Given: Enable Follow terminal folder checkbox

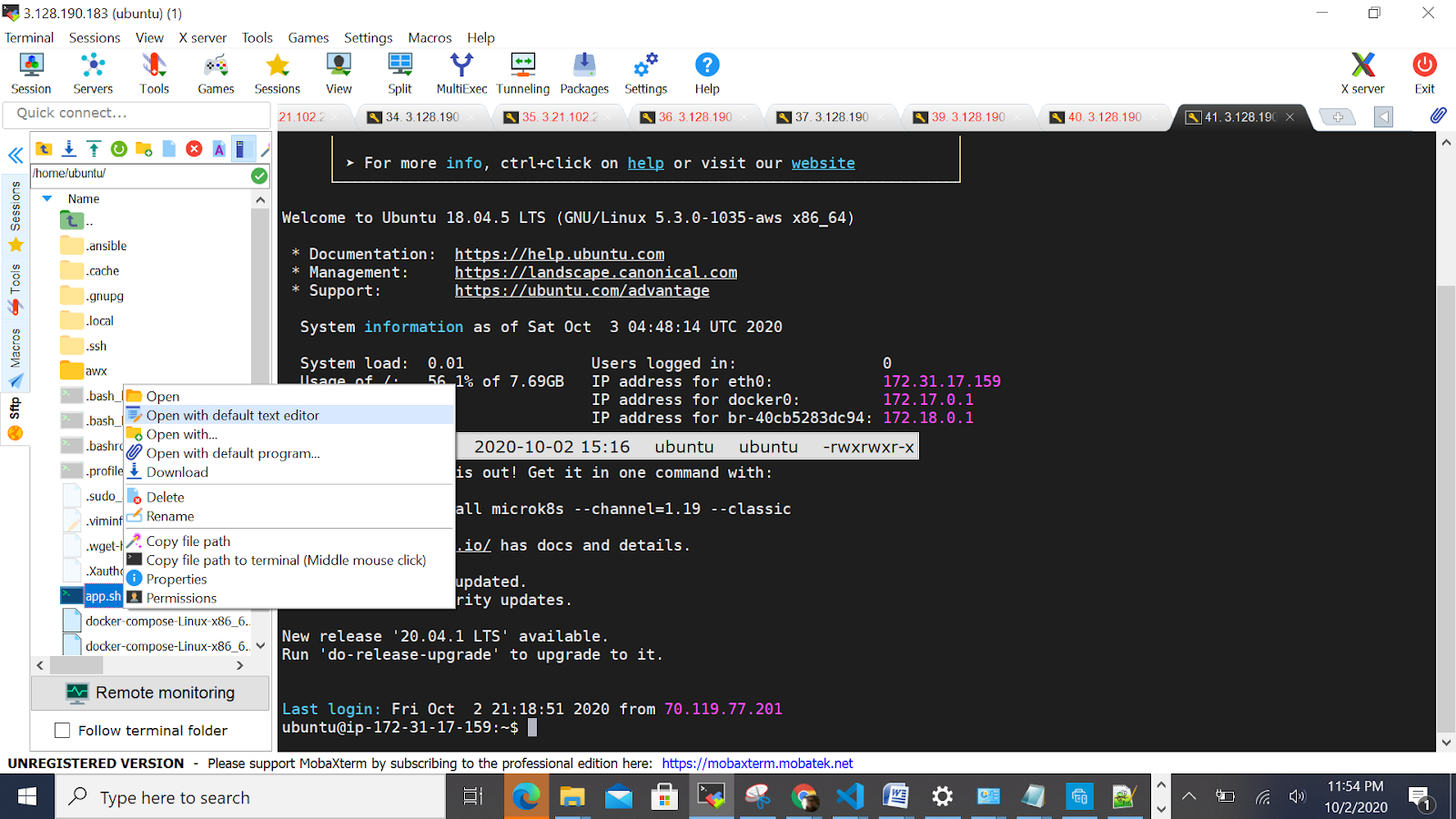Looking at the screenshot, I should 62,730.
